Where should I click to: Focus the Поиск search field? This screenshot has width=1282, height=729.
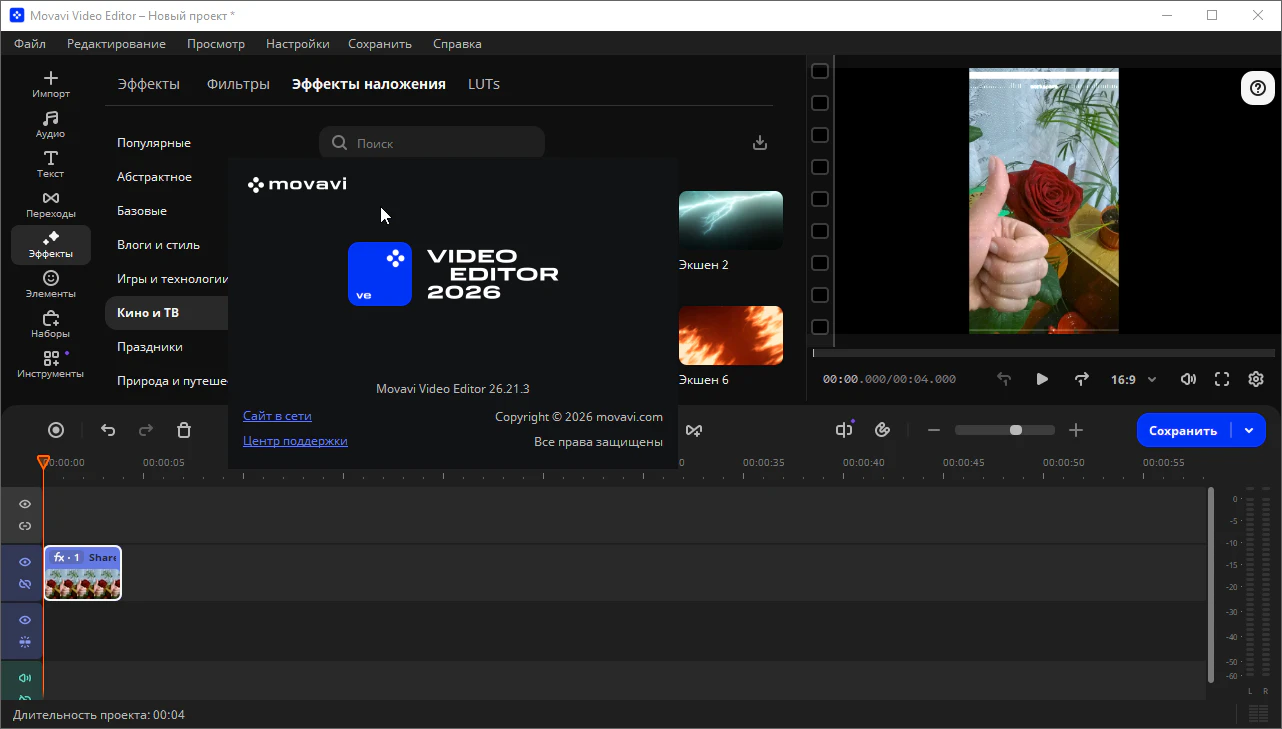pos(432,143)
